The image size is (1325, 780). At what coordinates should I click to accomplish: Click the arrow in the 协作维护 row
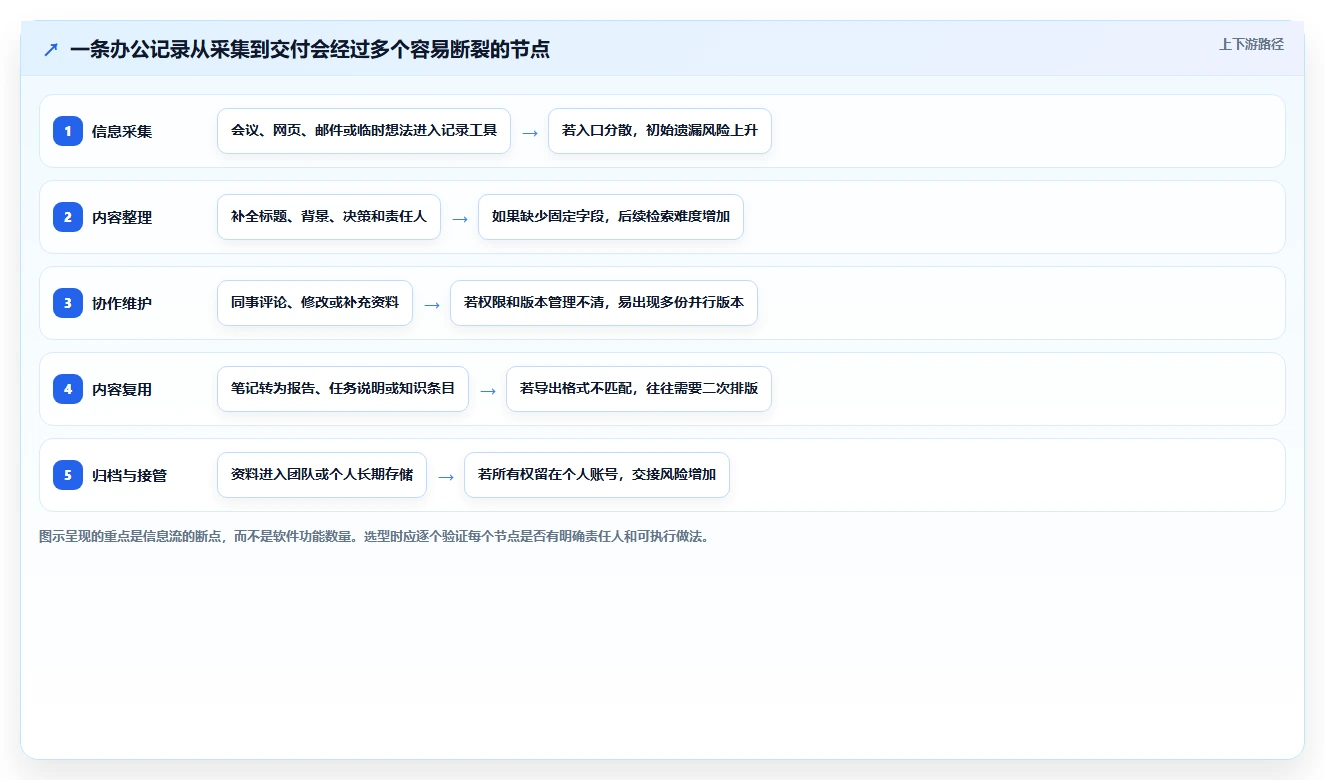coord(432,304)
